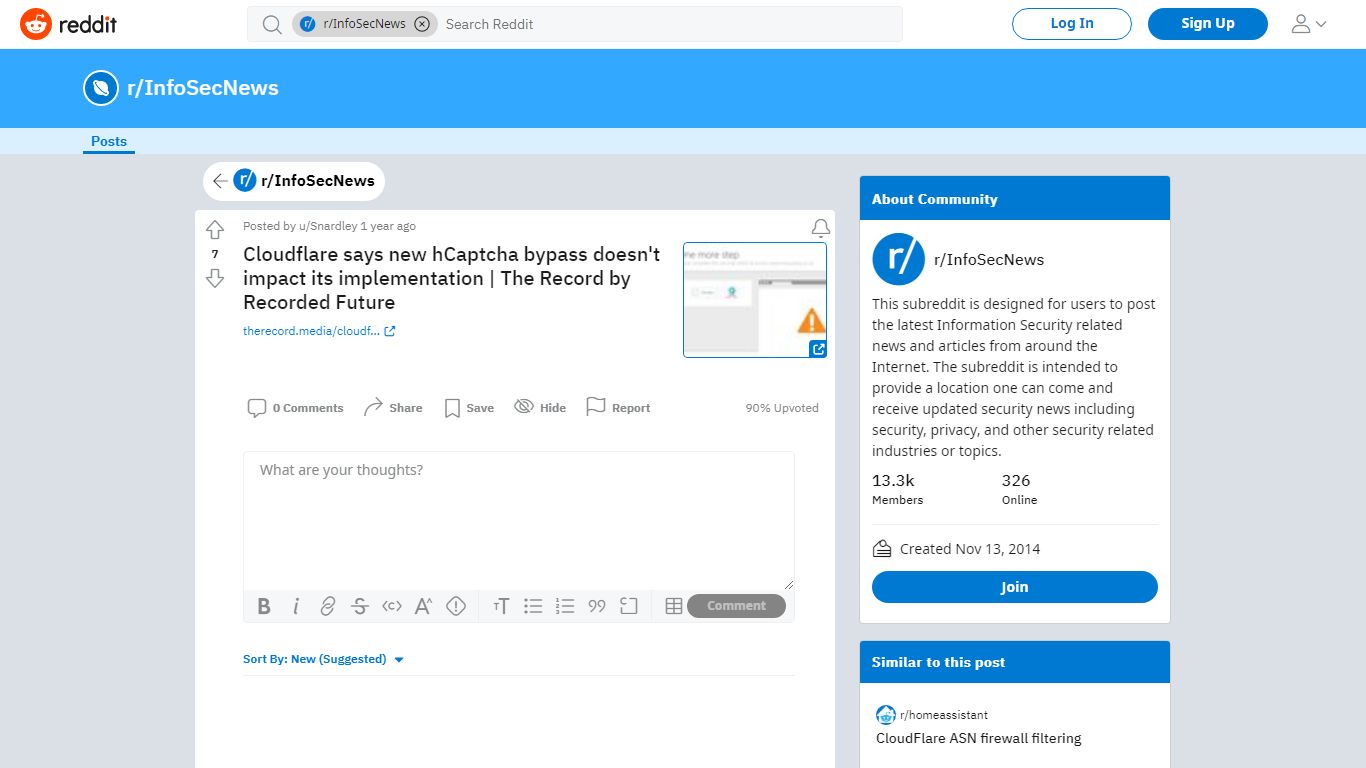Image resolution: width=1366 pixels, height=768 pixels.
Task: Open the Reddit home logo
Action: [x=68, y=24]
